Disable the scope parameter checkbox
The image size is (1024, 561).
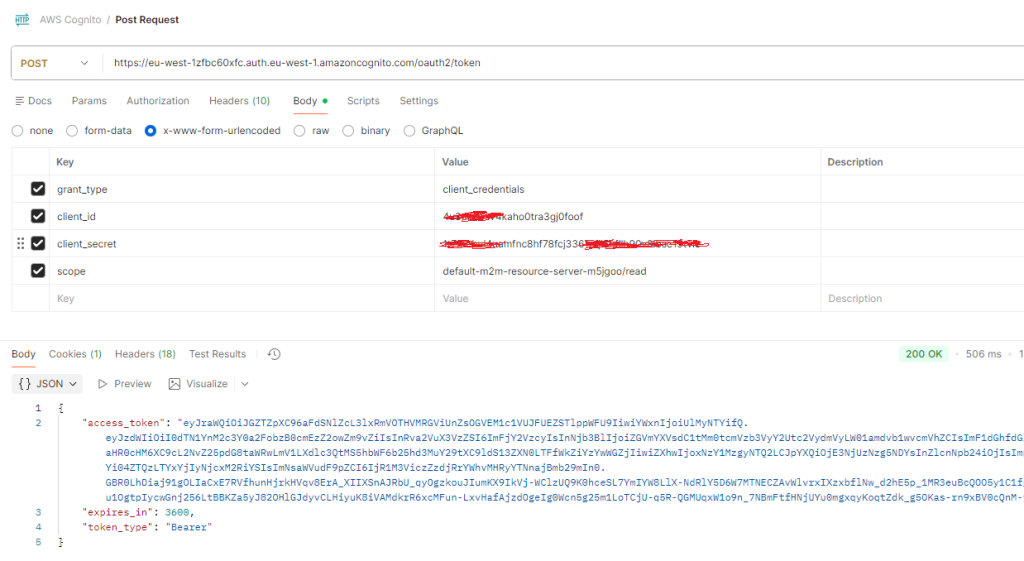38,271
